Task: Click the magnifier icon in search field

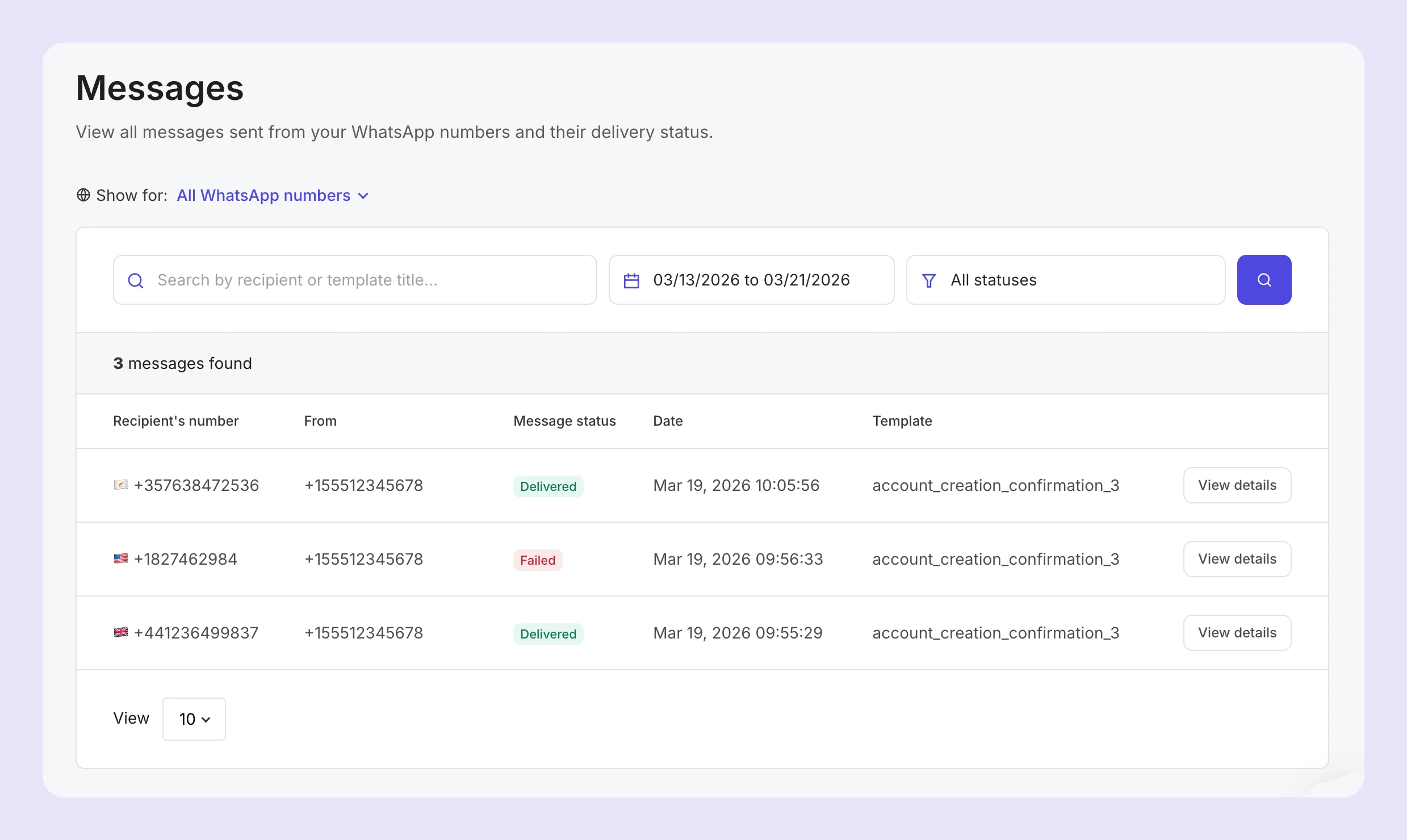Action: click(x=136, y=280)
